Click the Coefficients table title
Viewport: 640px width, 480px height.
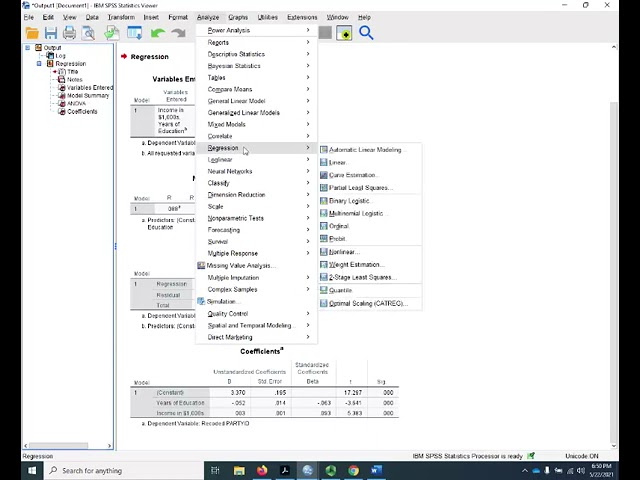click(x=262, y=351)
